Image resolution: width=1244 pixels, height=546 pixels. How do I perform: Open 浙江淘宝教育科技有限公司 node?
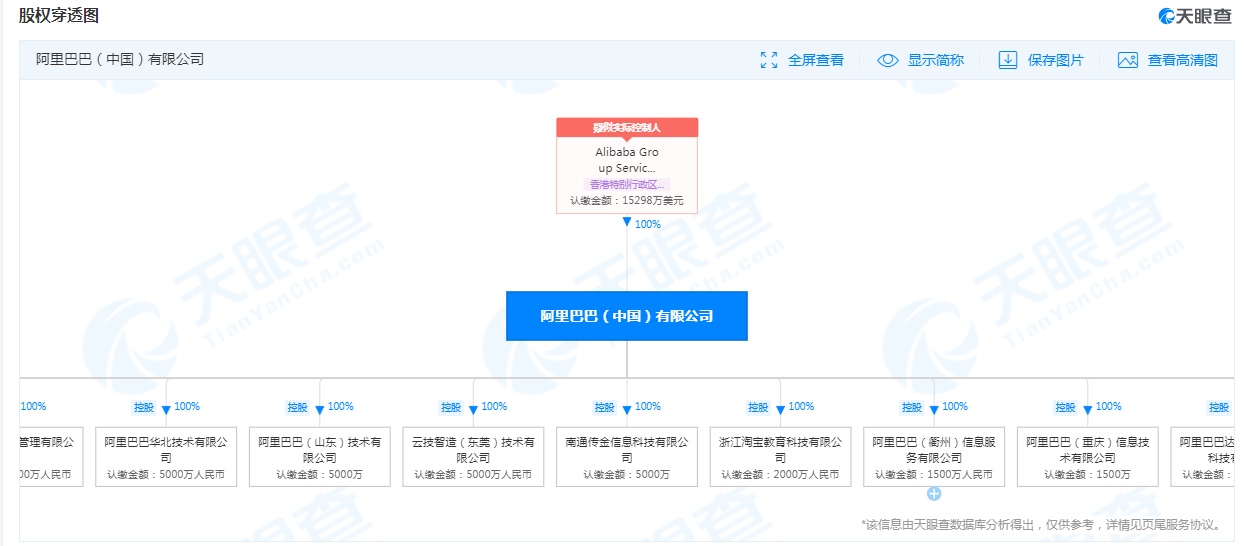(781, 457)
